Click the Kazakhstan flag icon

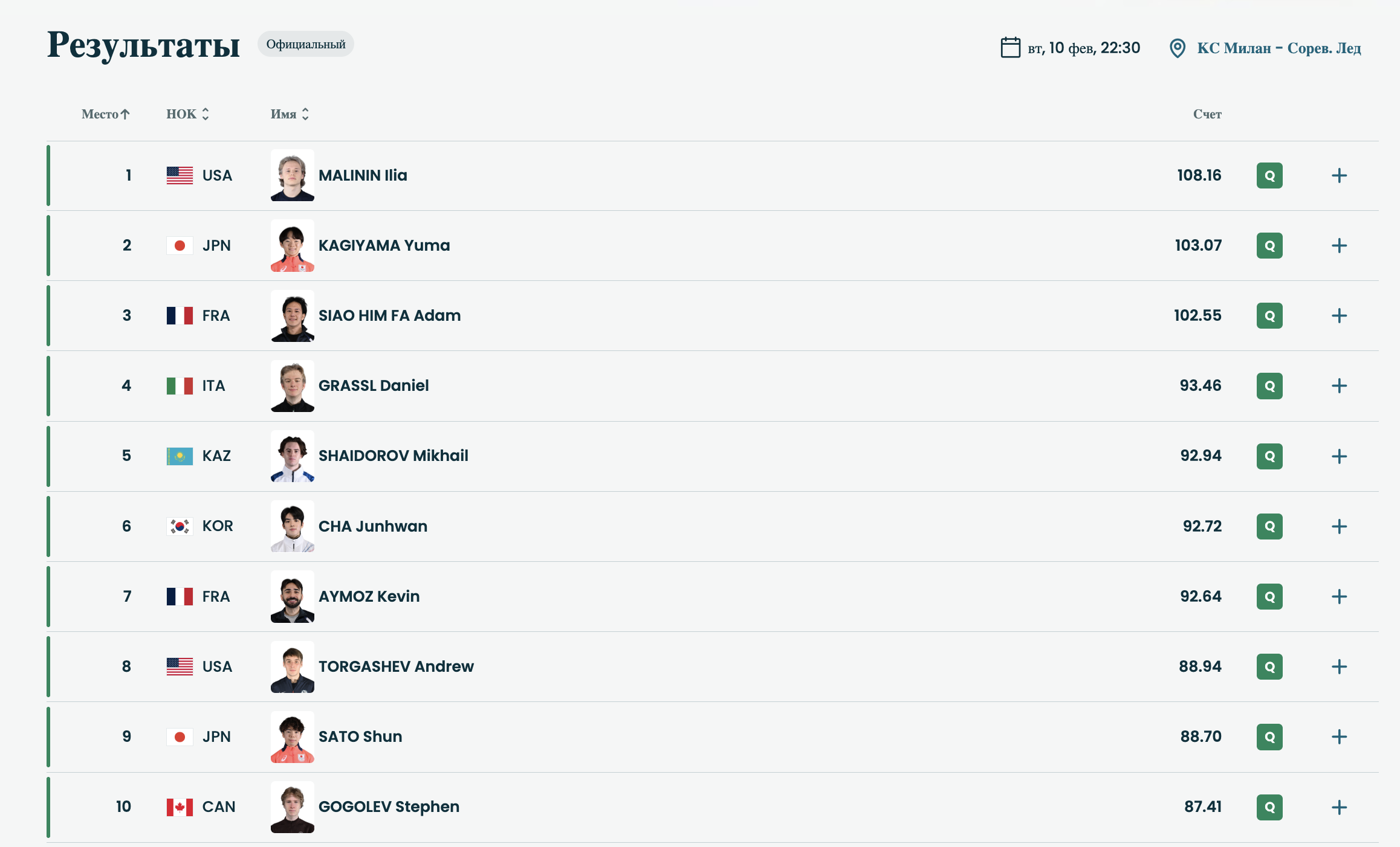[180, 456]
